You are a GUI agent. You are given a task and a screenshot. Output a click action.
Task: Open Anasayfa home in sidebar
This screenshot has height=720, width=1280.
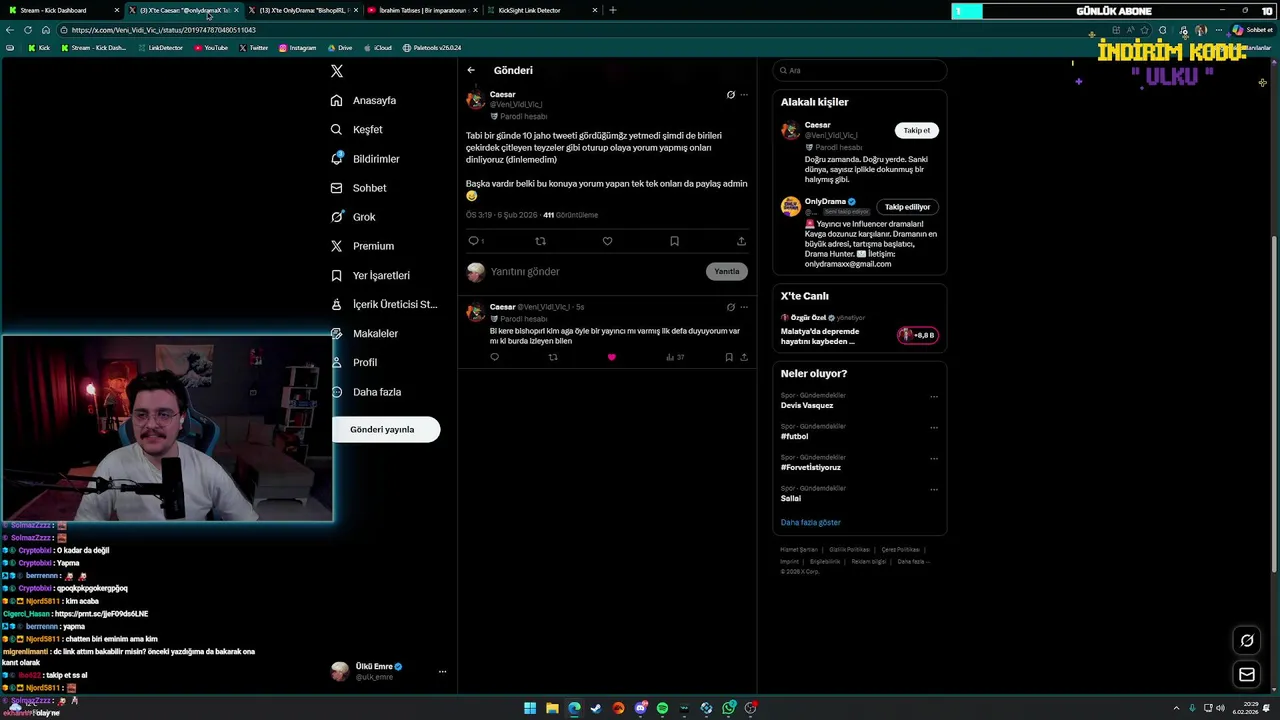(365, 100)
